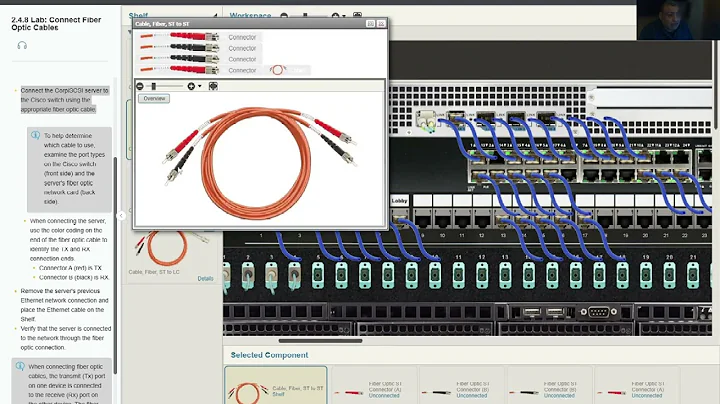Click fiber patch panel port 3
The width and height of the screenshot is (720, 404).
tap(271, 275)
